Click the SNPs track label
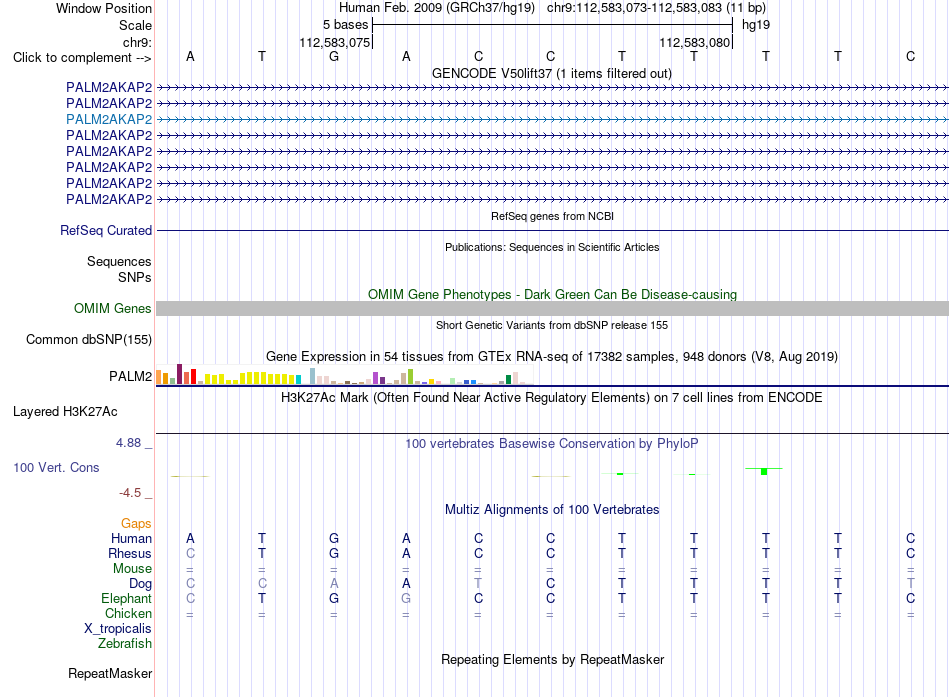This screenshot has height=697, width=950. (135, 277)
